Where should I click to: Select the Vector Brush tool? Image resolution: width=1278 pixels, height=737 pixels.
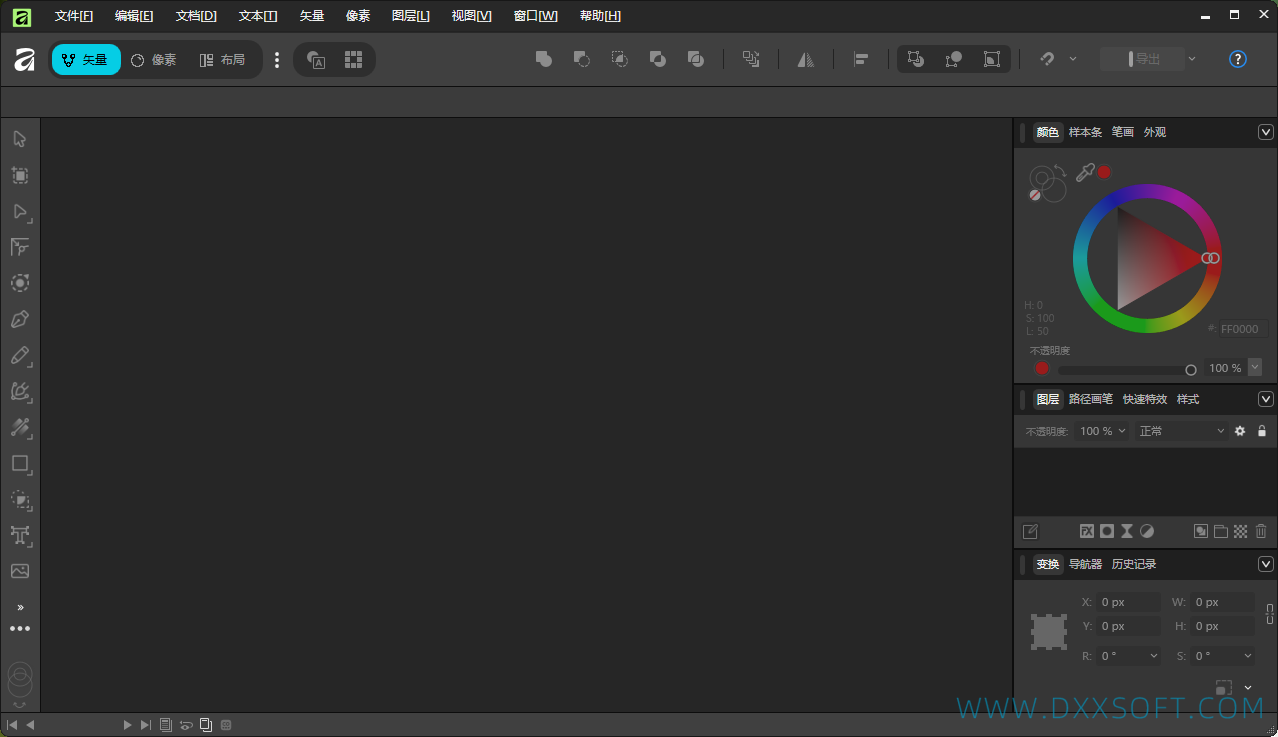pos(20,391)
